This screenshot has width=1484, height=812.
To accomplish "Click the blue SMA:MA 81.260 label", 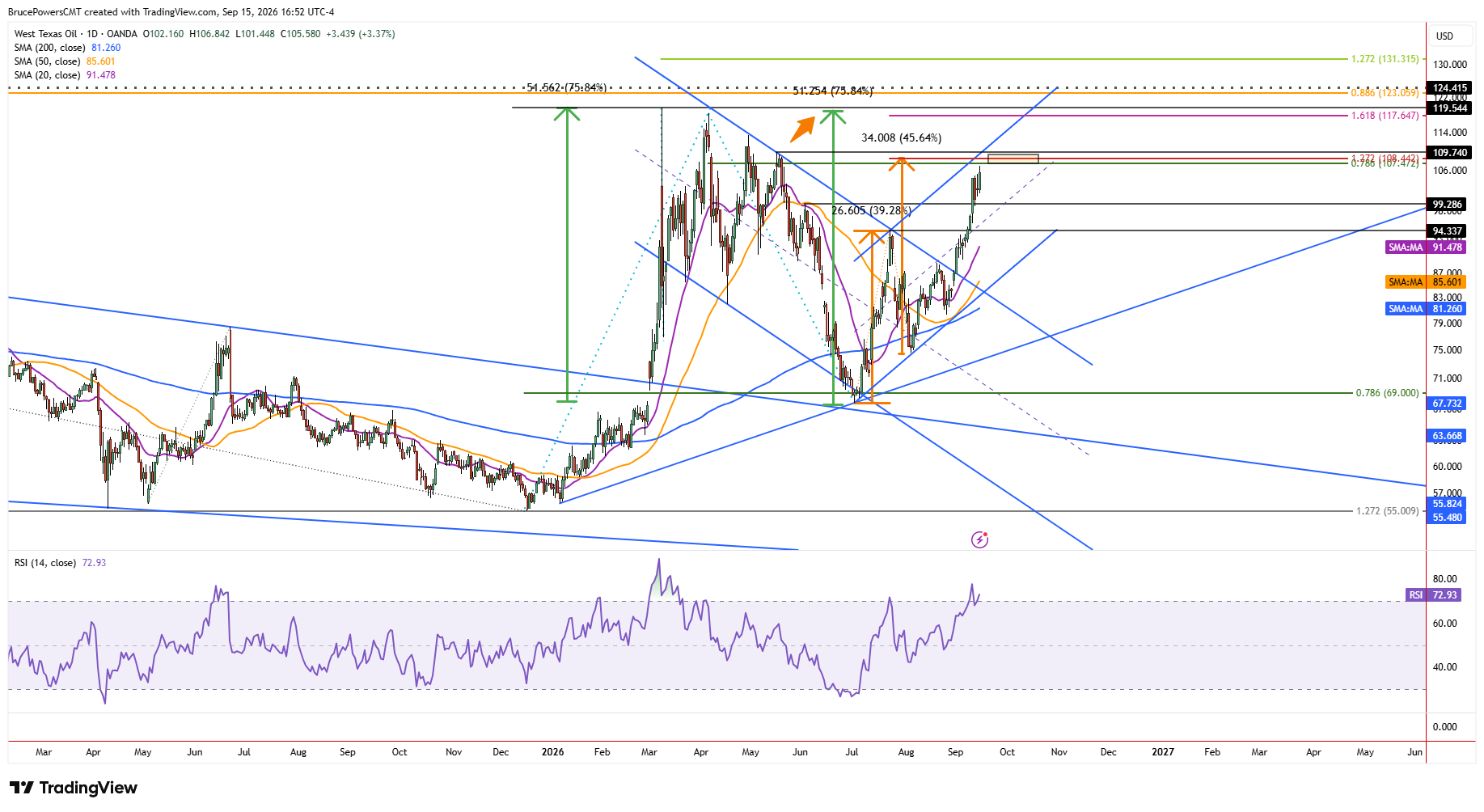I will point(1425,309).
